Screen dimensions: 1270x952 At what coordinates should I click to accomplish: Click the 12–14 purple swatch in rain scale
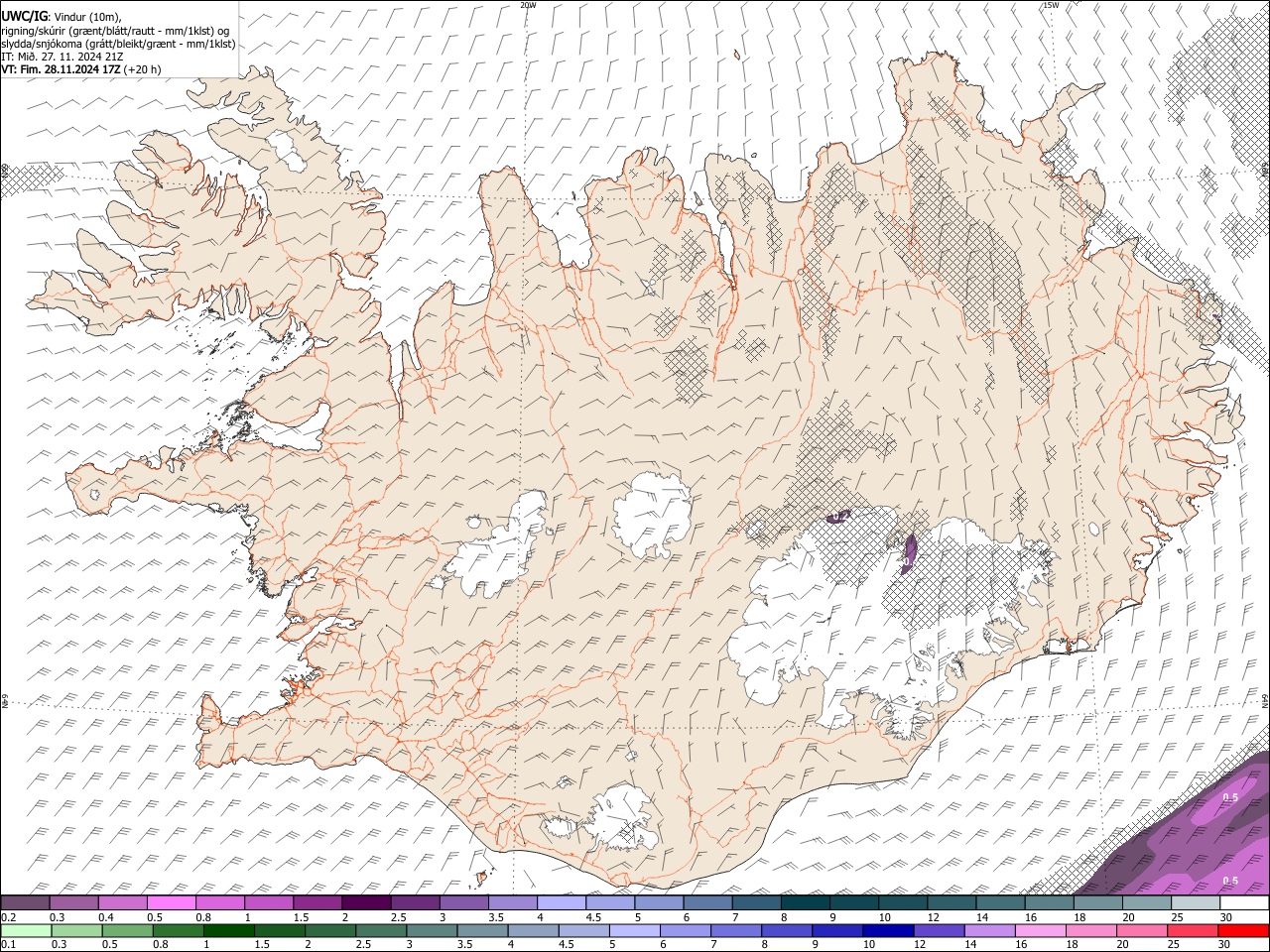[939, 930]
